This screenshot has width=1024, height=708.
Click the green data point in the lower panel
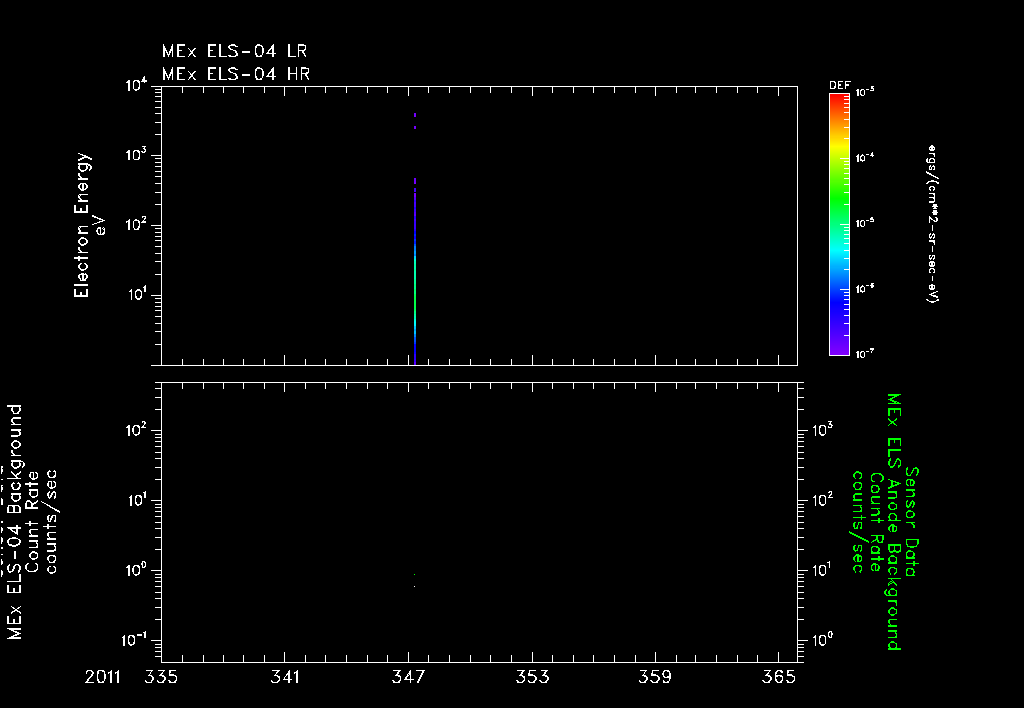pos(414,575)
